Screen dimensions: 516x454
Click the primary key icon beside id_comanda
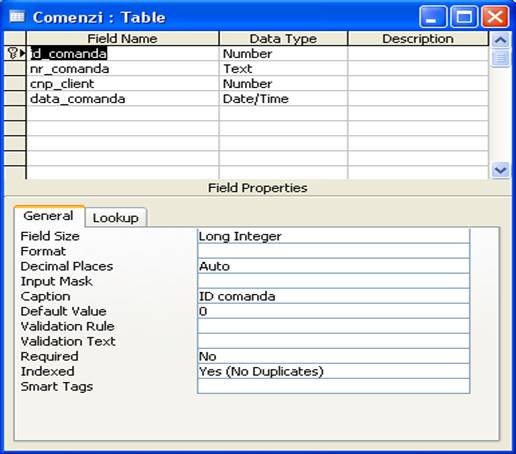[12, 53]
